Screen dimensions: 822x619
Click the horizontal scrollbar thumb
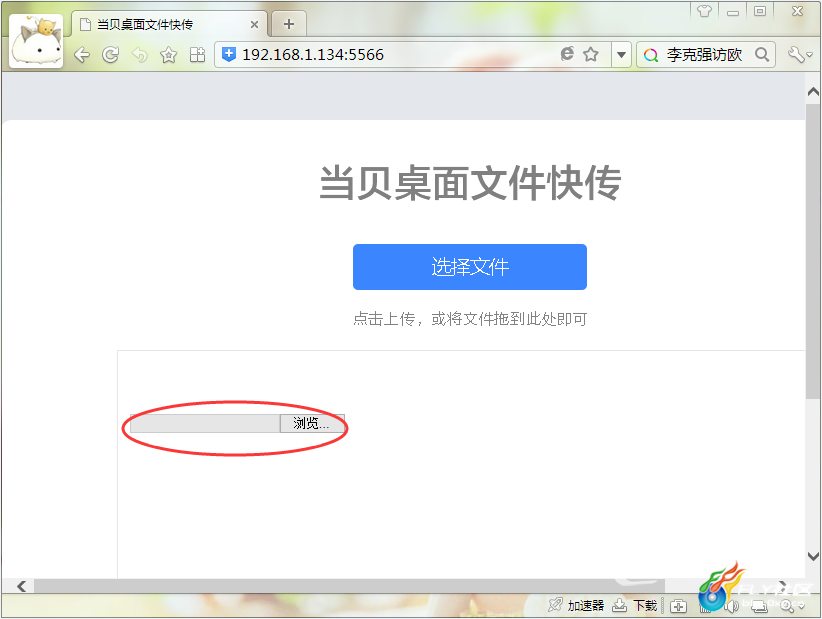pyautogui.click(x=349, y=586)
